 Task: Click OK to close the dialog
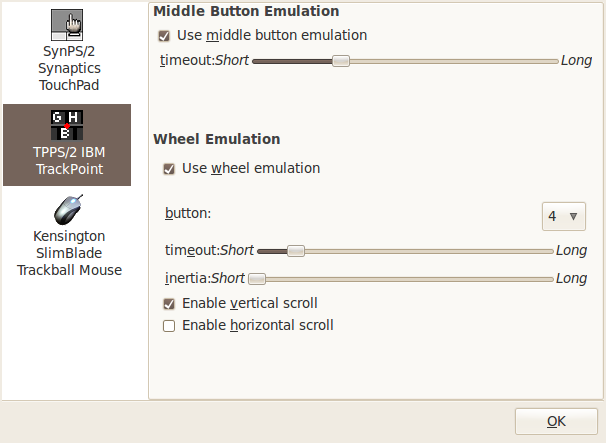pos(556,421)
